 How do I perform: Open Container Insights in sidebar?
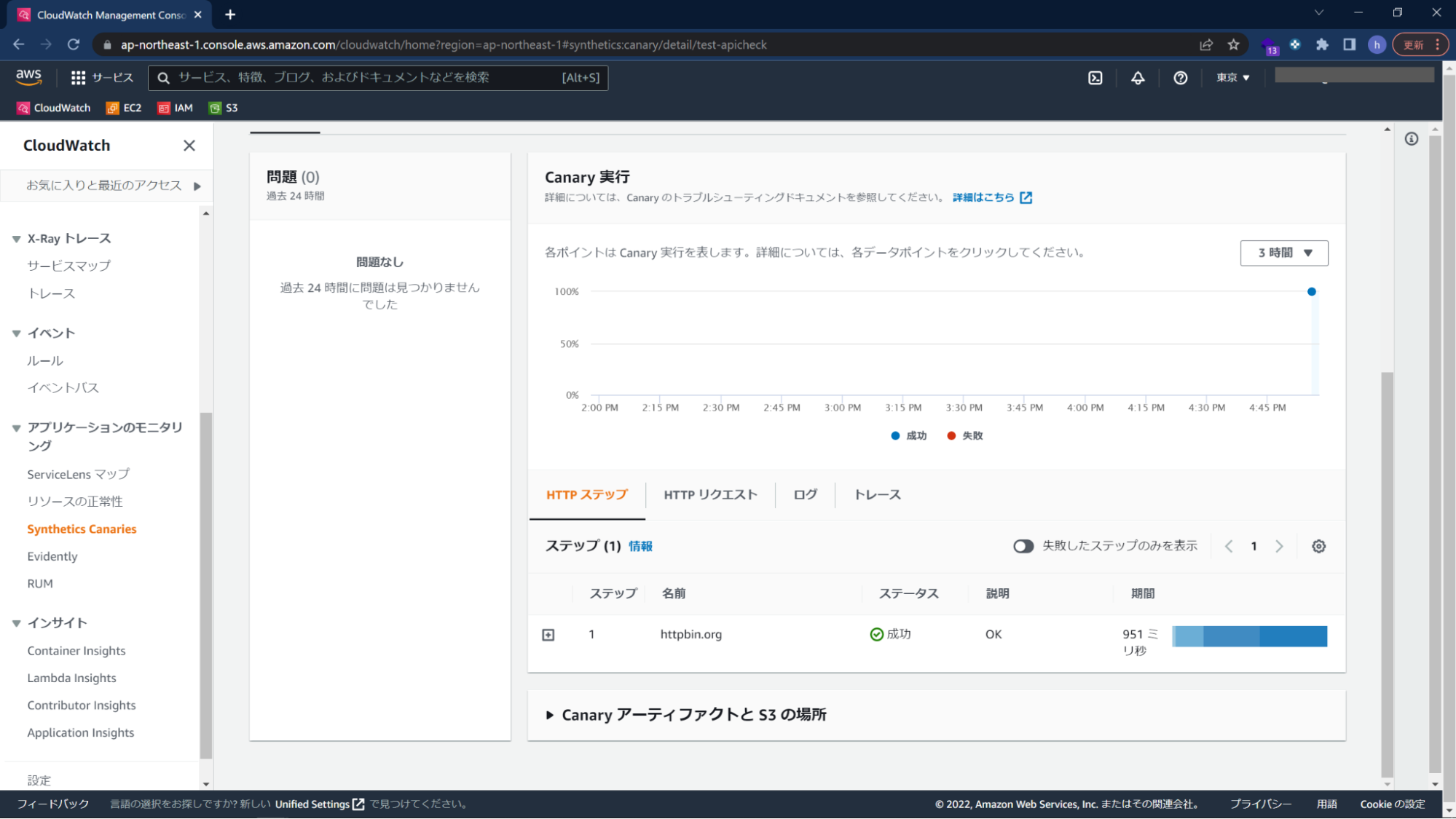[76, 651]
